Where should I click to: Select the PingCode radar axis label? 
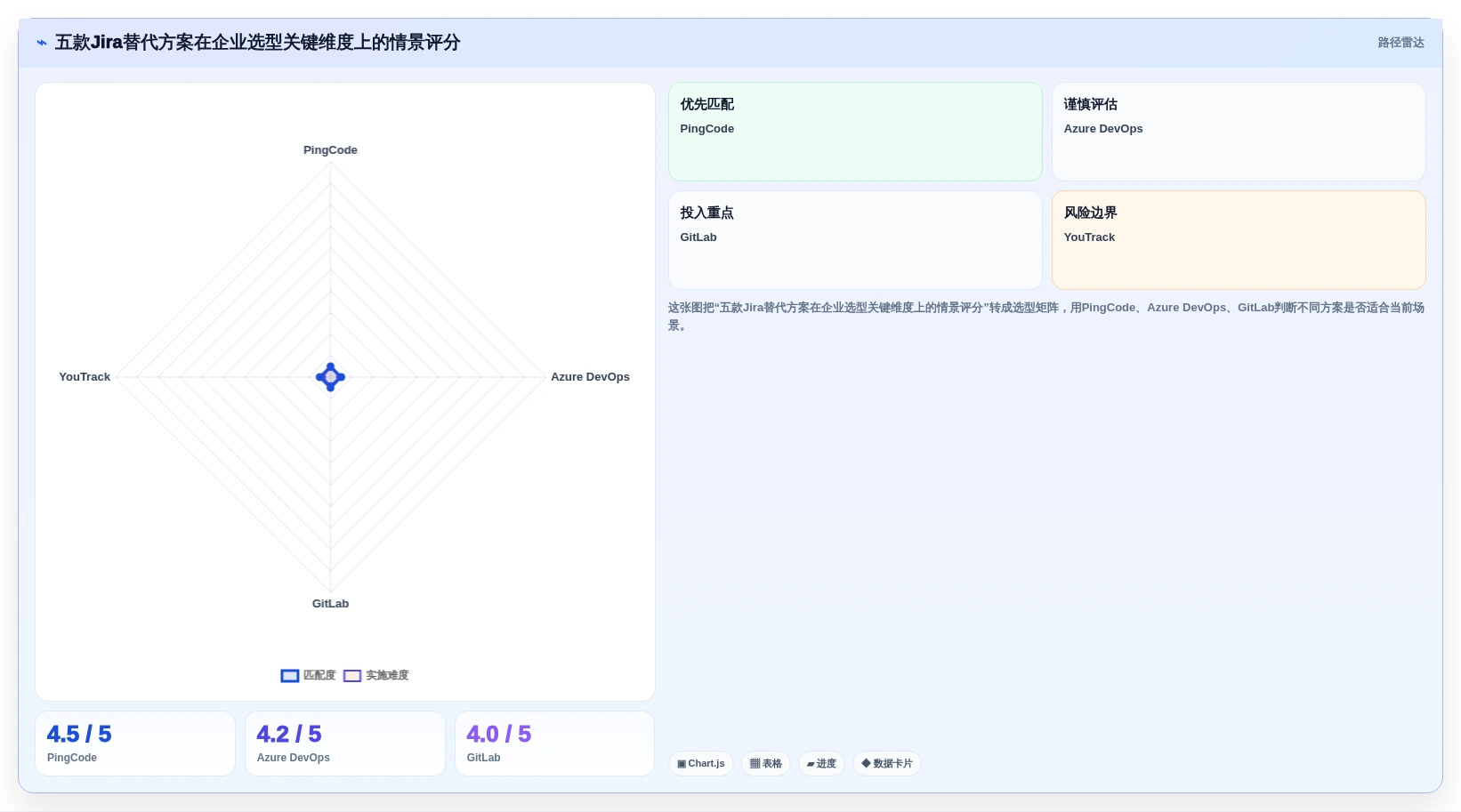[330, 150]
